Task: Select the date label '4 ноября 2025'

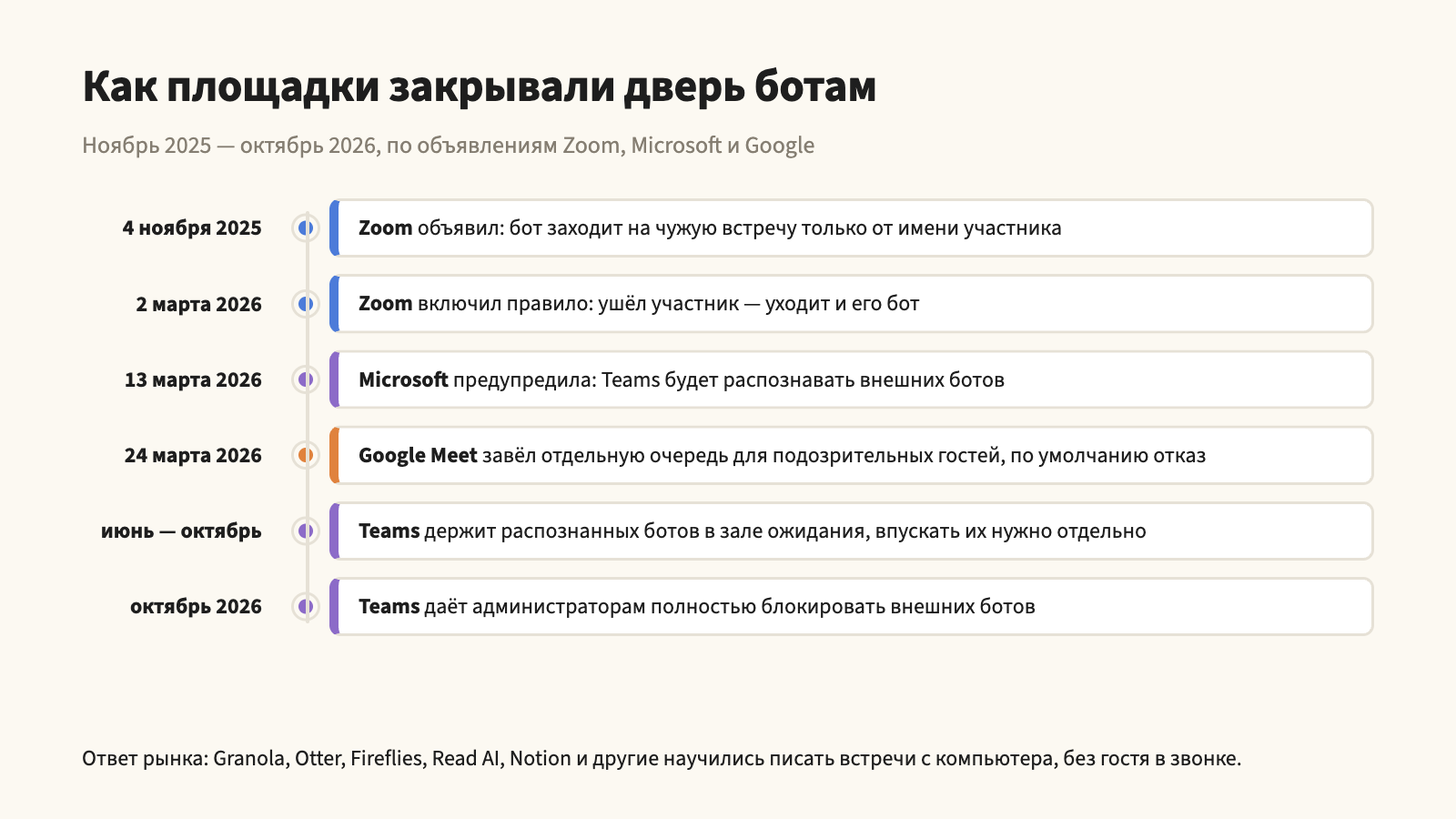Action: pos(192,228)
